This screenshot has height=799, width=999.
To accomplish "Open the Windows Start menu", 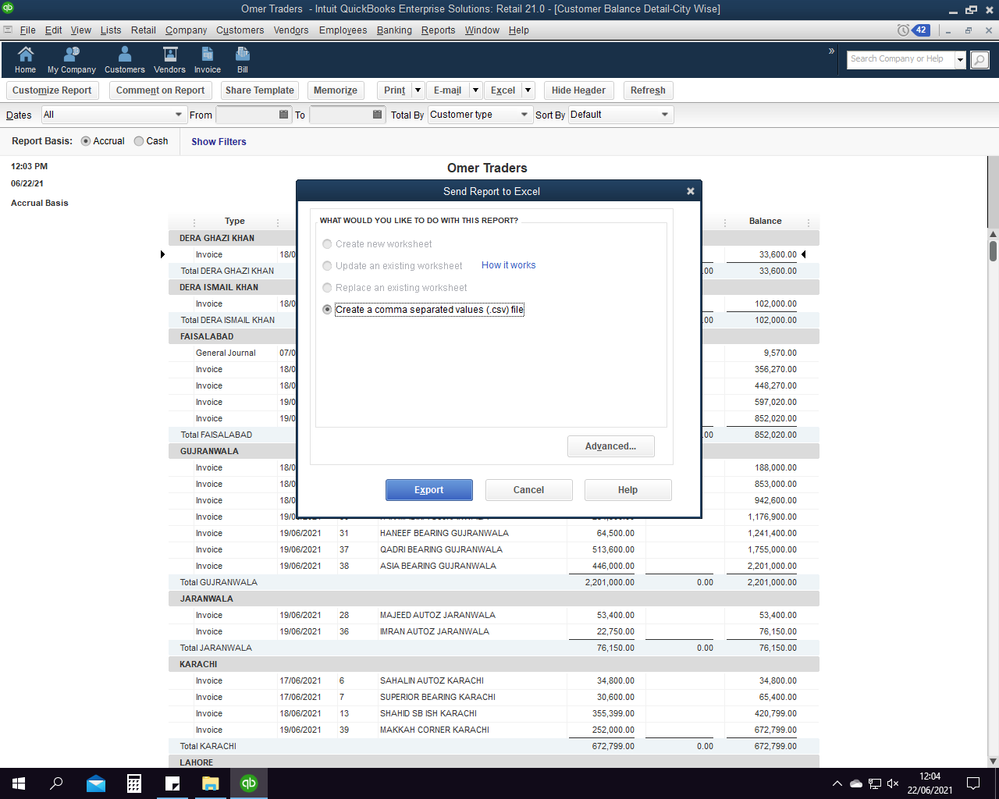I will tap(18, 783).
